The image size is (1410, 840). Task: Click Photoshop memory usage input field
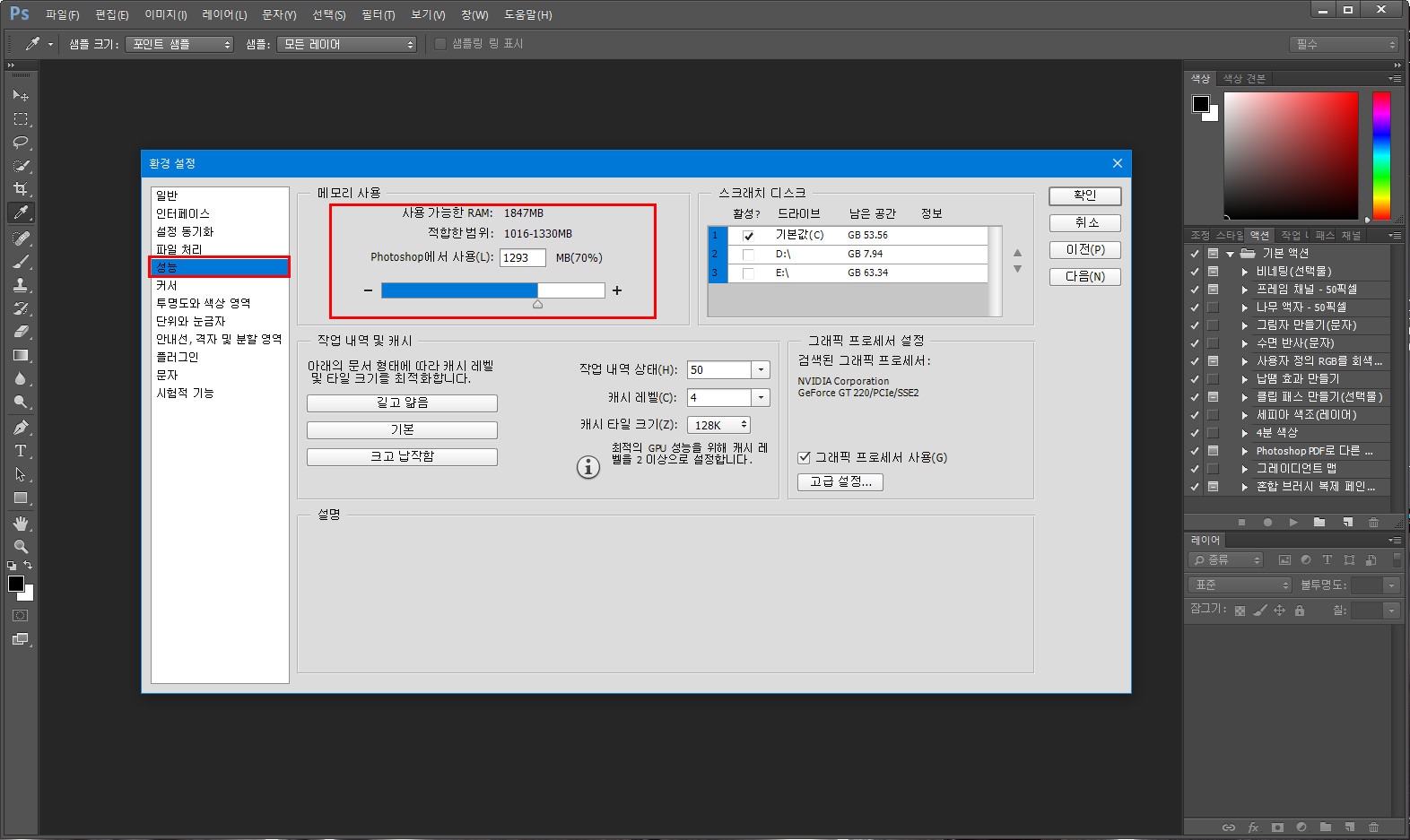coord(523,257)
